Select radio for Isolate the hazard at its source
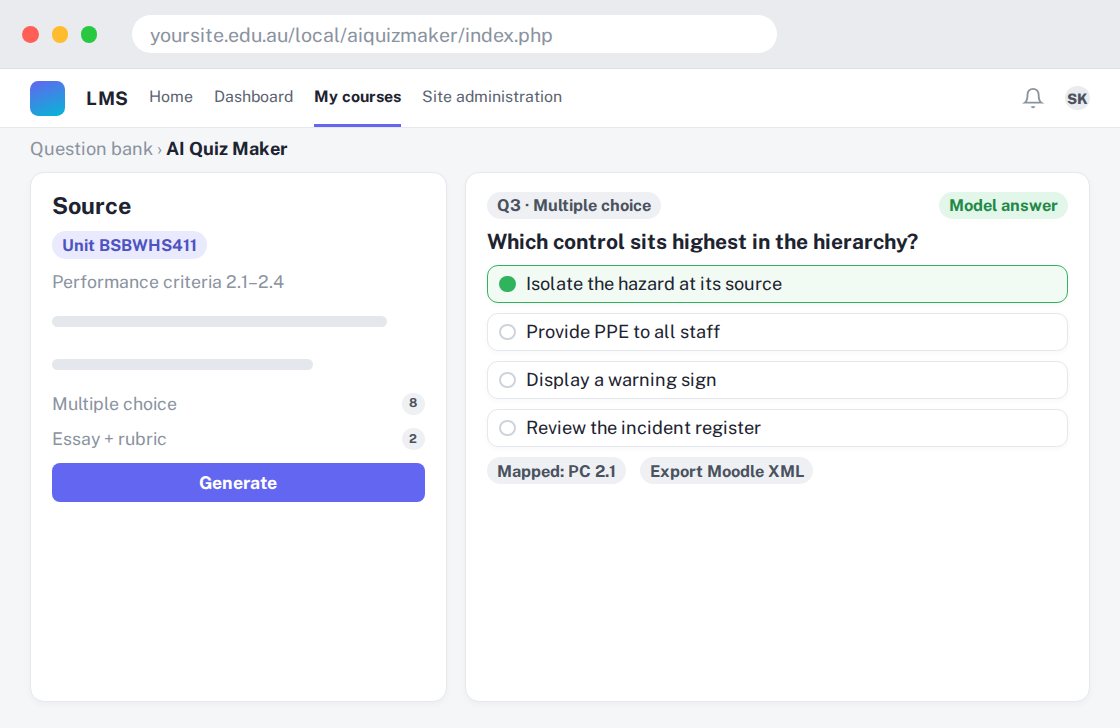 (507, 284)
